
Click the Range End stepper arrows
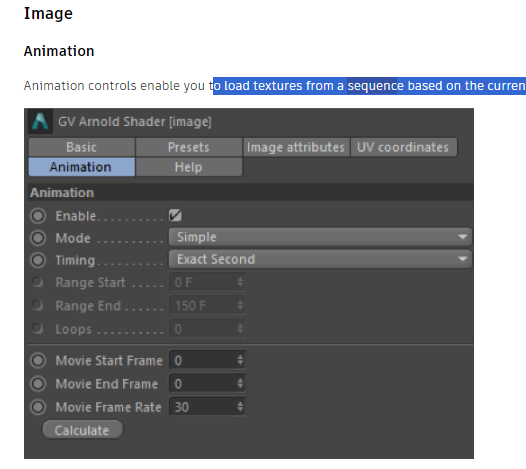tap(240, 306)
